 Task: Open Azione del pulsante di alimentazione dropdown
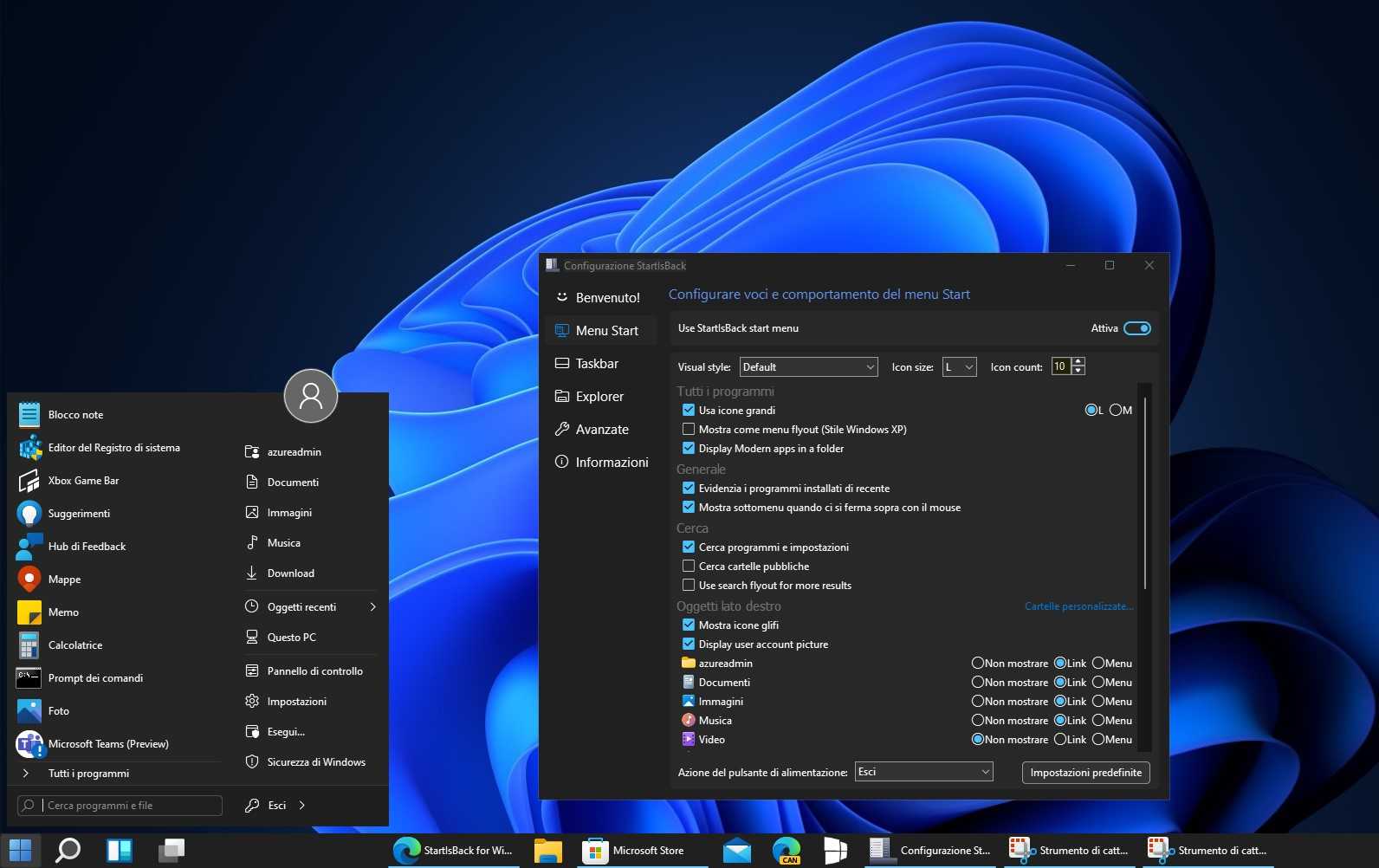pyautogui.click(x=924, y=772)
